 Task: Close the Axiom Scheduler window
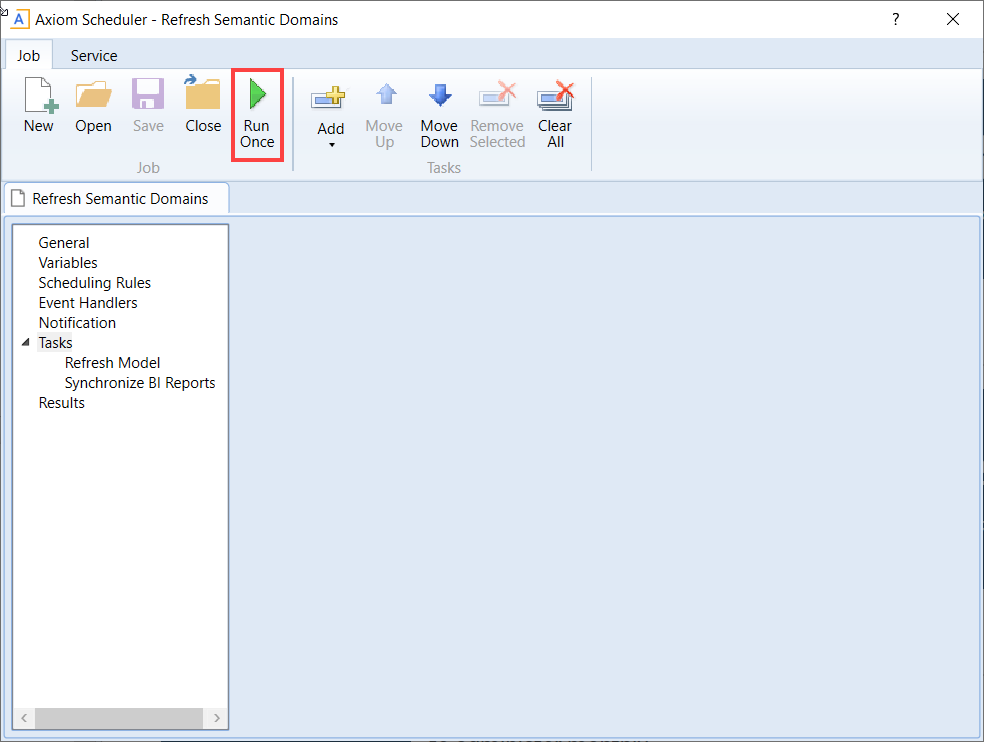(x=953, y=19)
